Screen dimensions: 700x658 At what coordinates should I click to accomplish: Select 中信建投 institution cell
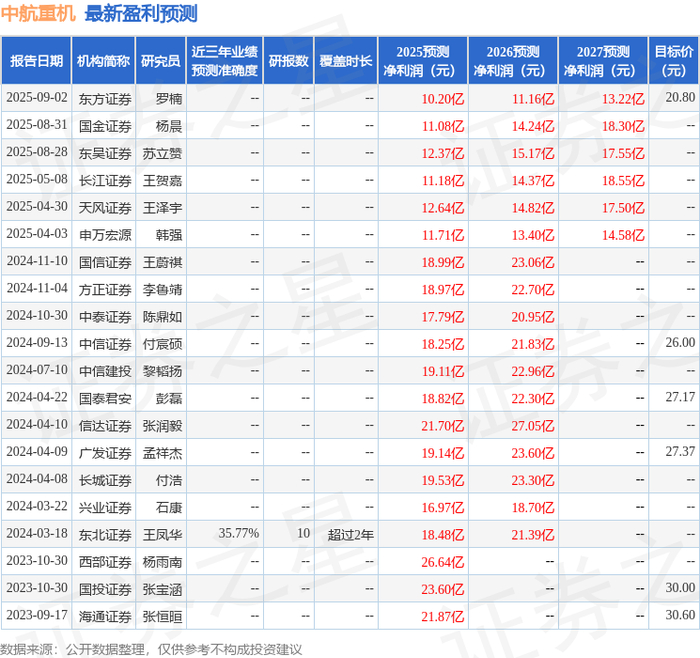coord(105,371)
